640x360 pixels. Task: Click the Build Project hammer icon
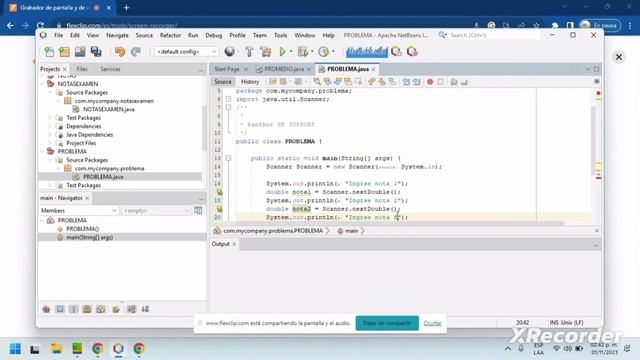[x=249, y=52]
